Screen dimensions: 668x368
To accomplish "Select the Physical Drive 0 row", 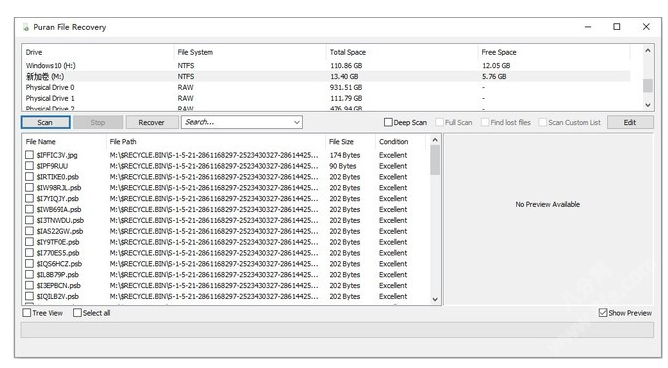I will click(x=327, y=87).
